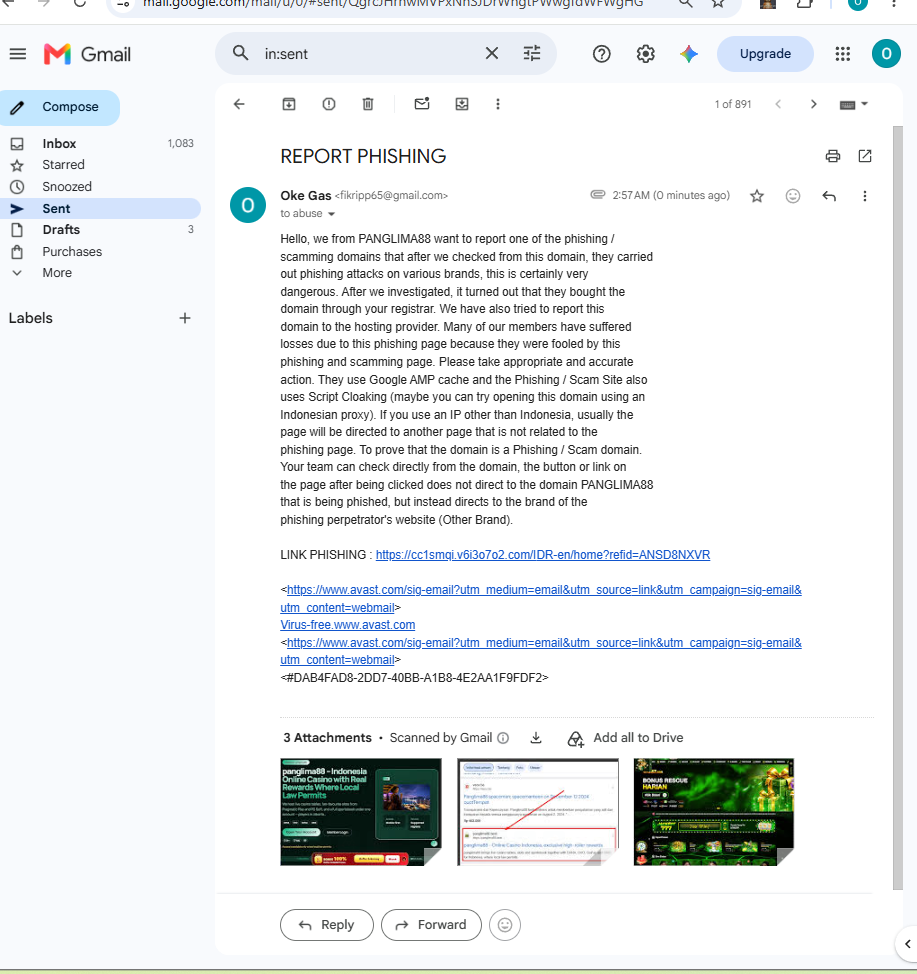917x974 pixels.
Task: Move email to inbox icon
Action: pos(462,104)
